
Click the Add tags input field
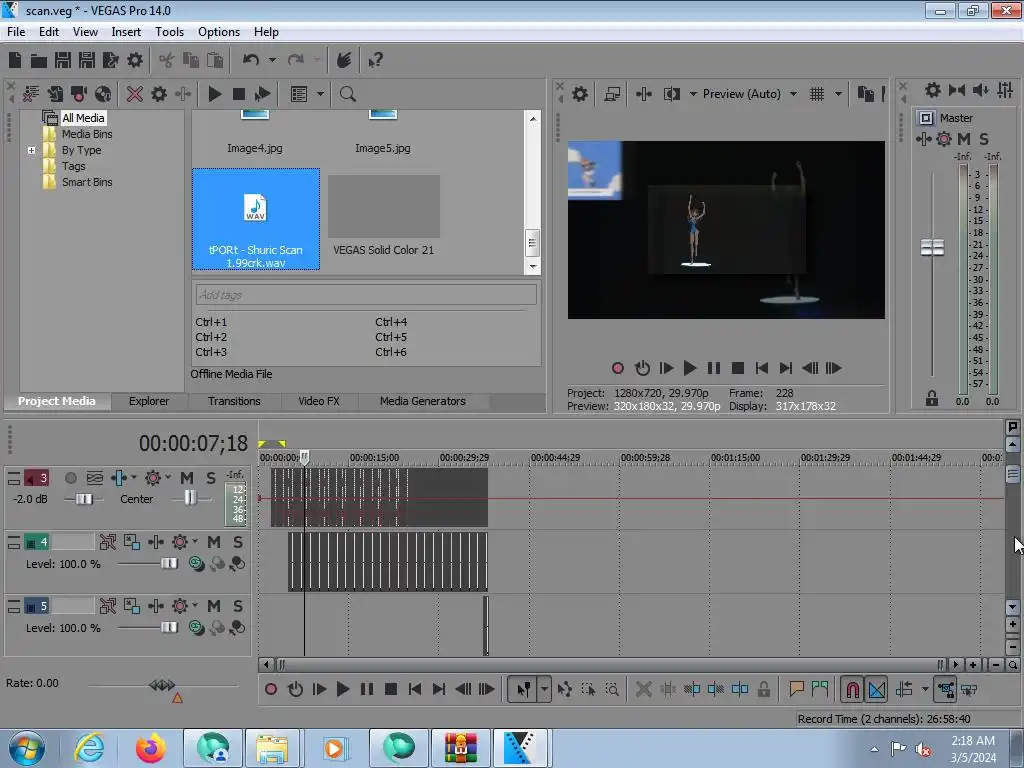point(366,295)
